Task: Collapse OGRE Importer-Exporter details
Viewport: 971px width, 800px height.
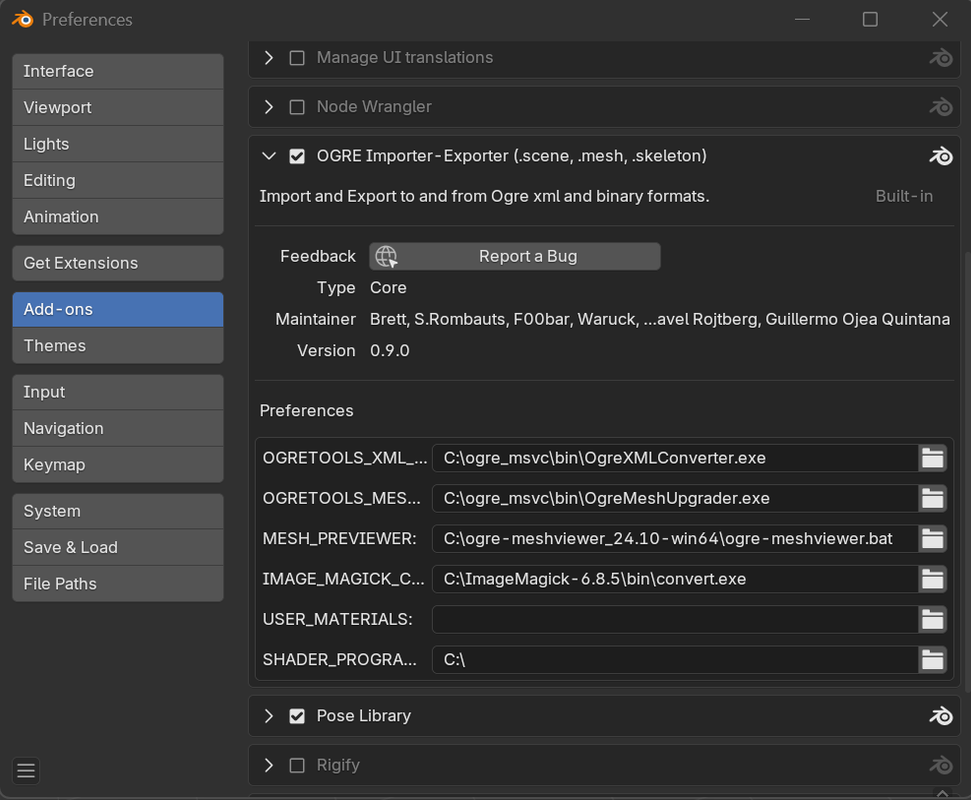Action: [269, 156]
